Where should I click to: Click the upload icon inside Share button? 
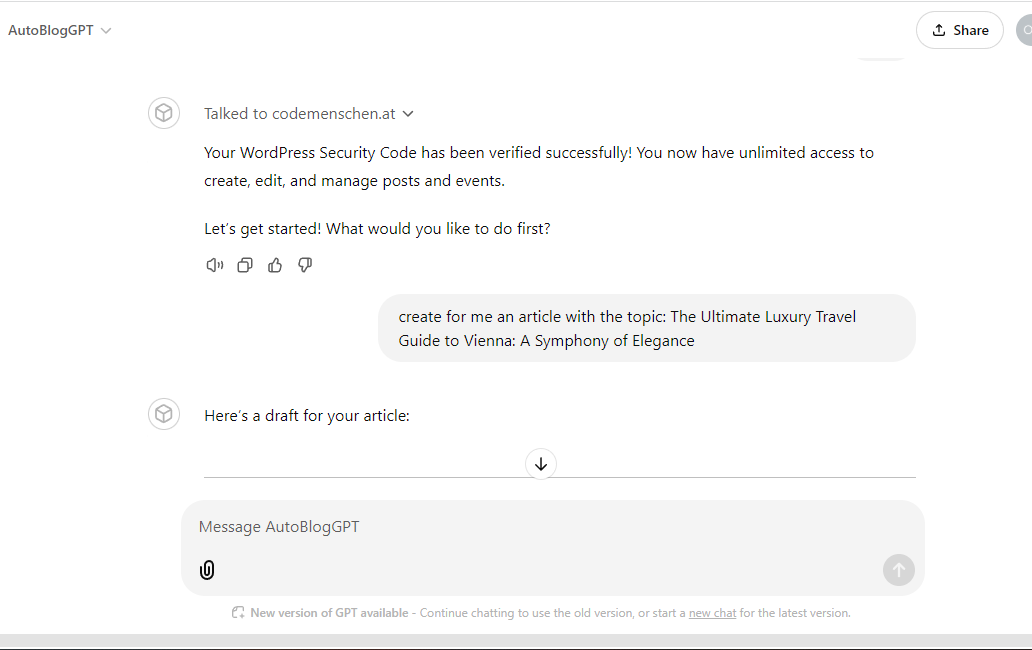[939, 30]
